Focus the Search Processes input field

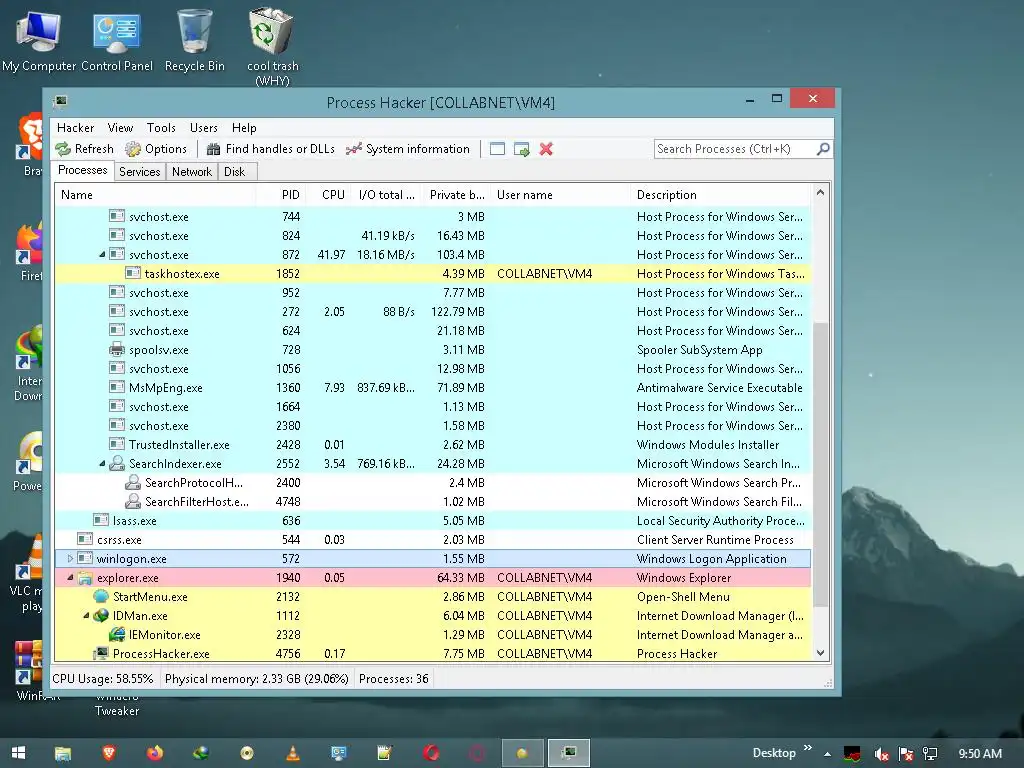pyautogui.click(x=735, y=149)
